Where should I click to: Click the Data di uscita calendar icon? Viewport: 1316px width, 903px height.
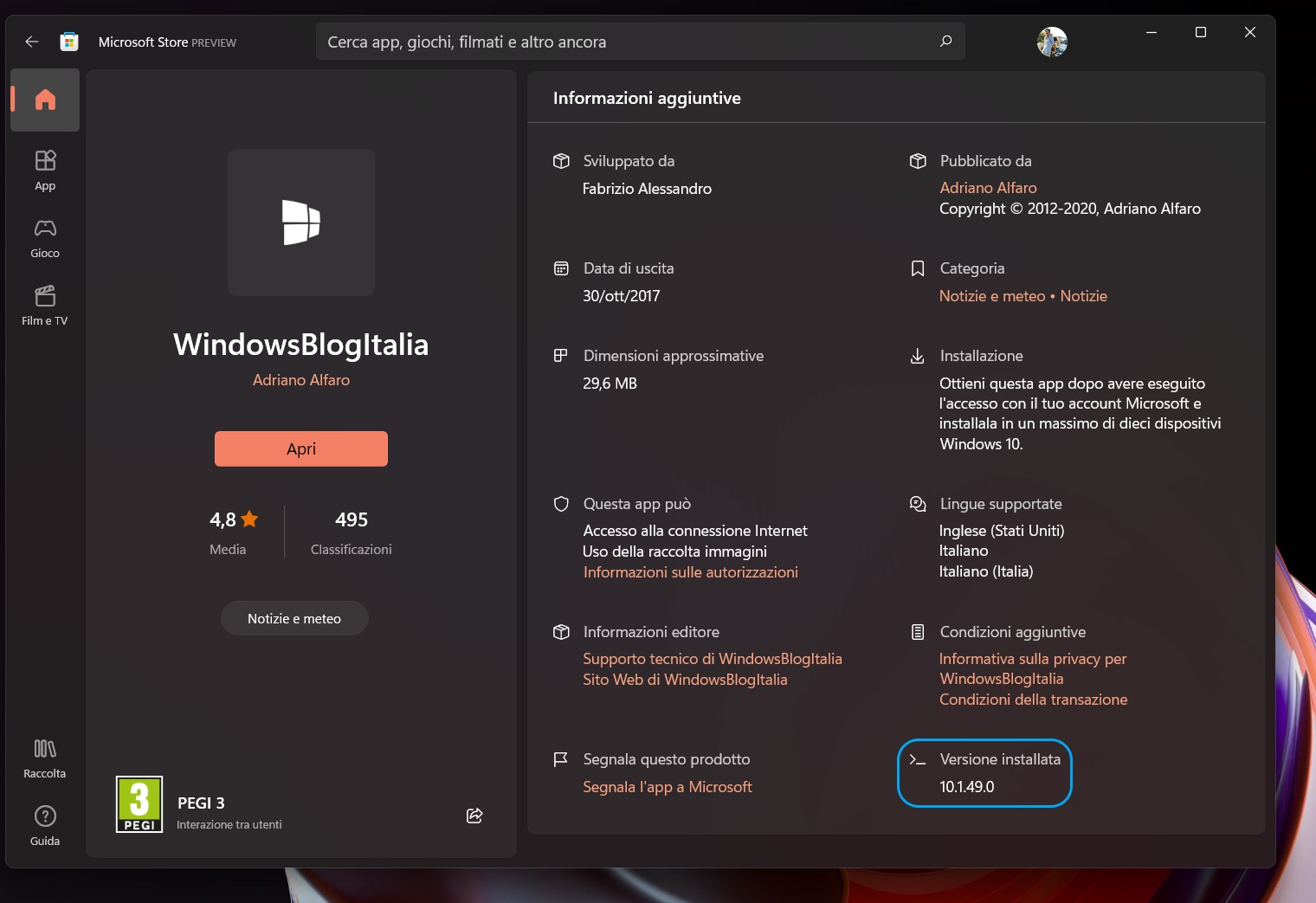(561, 268)
